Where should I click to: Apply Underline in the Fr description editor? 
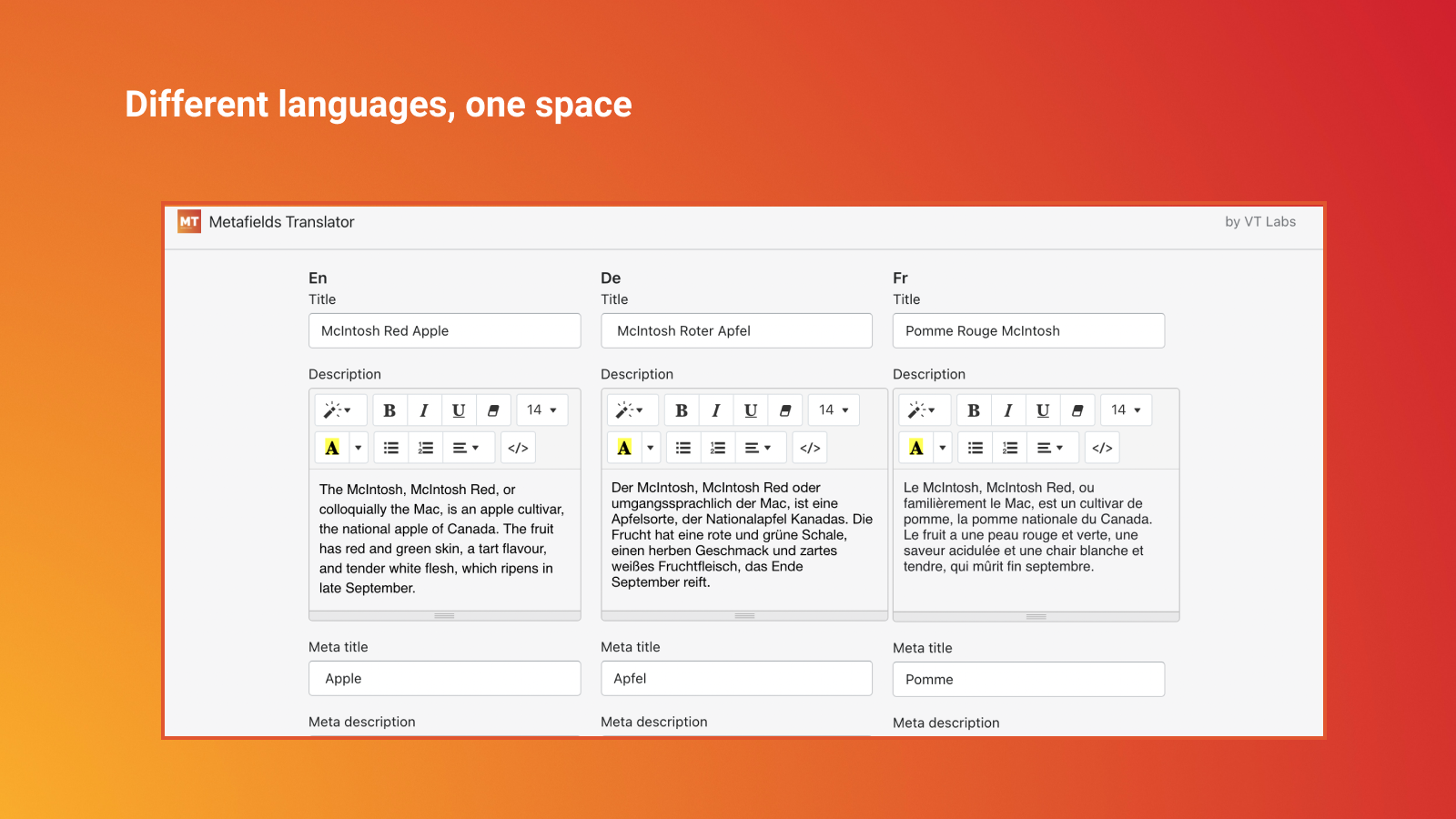[x=1043, y=410]
